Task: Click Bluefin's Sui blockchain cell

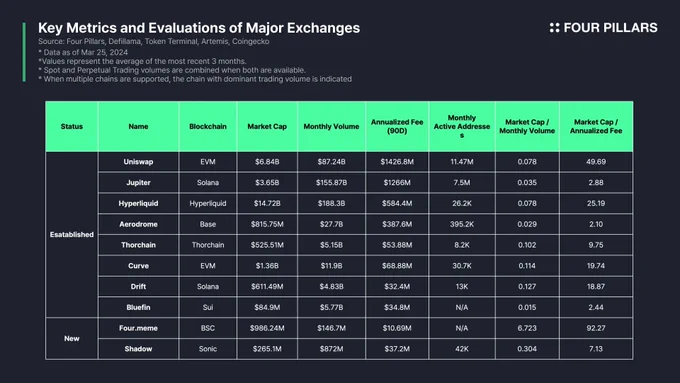Action: [x=208, y=308]
